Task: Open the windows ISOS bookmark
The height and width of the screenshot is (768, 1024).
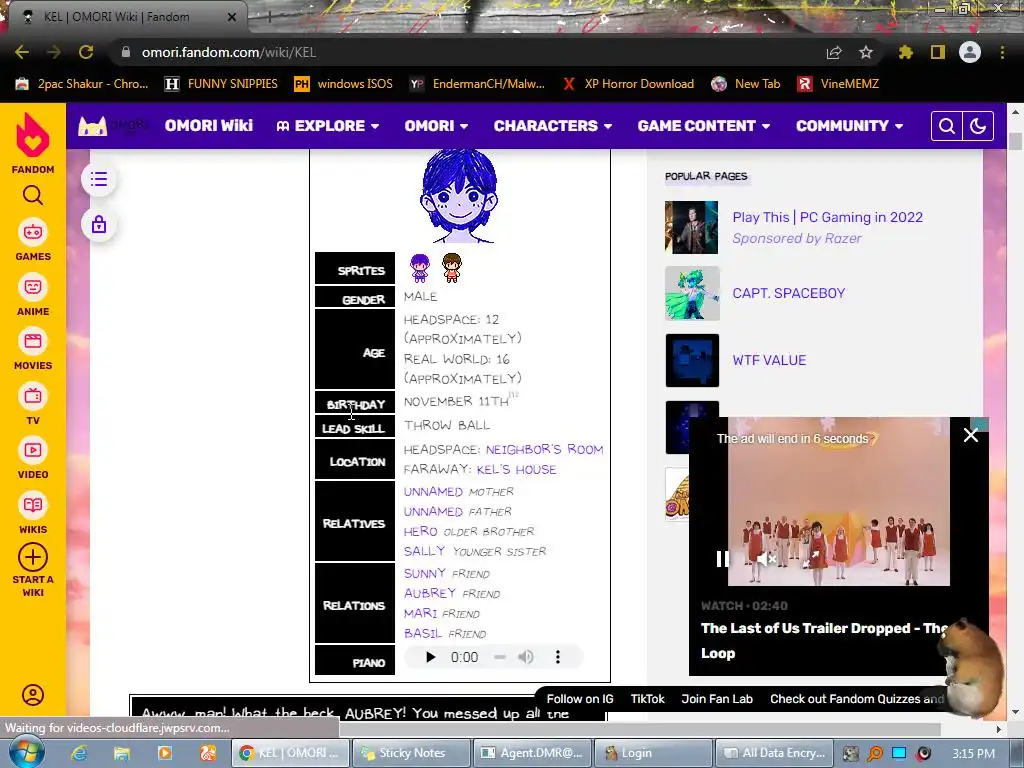Action: coord(344,84)
